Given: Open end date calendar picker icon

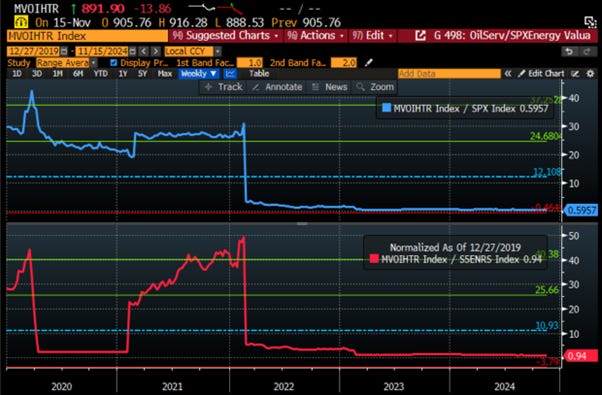Looking at the screenshot, I should tap(132, 51).
